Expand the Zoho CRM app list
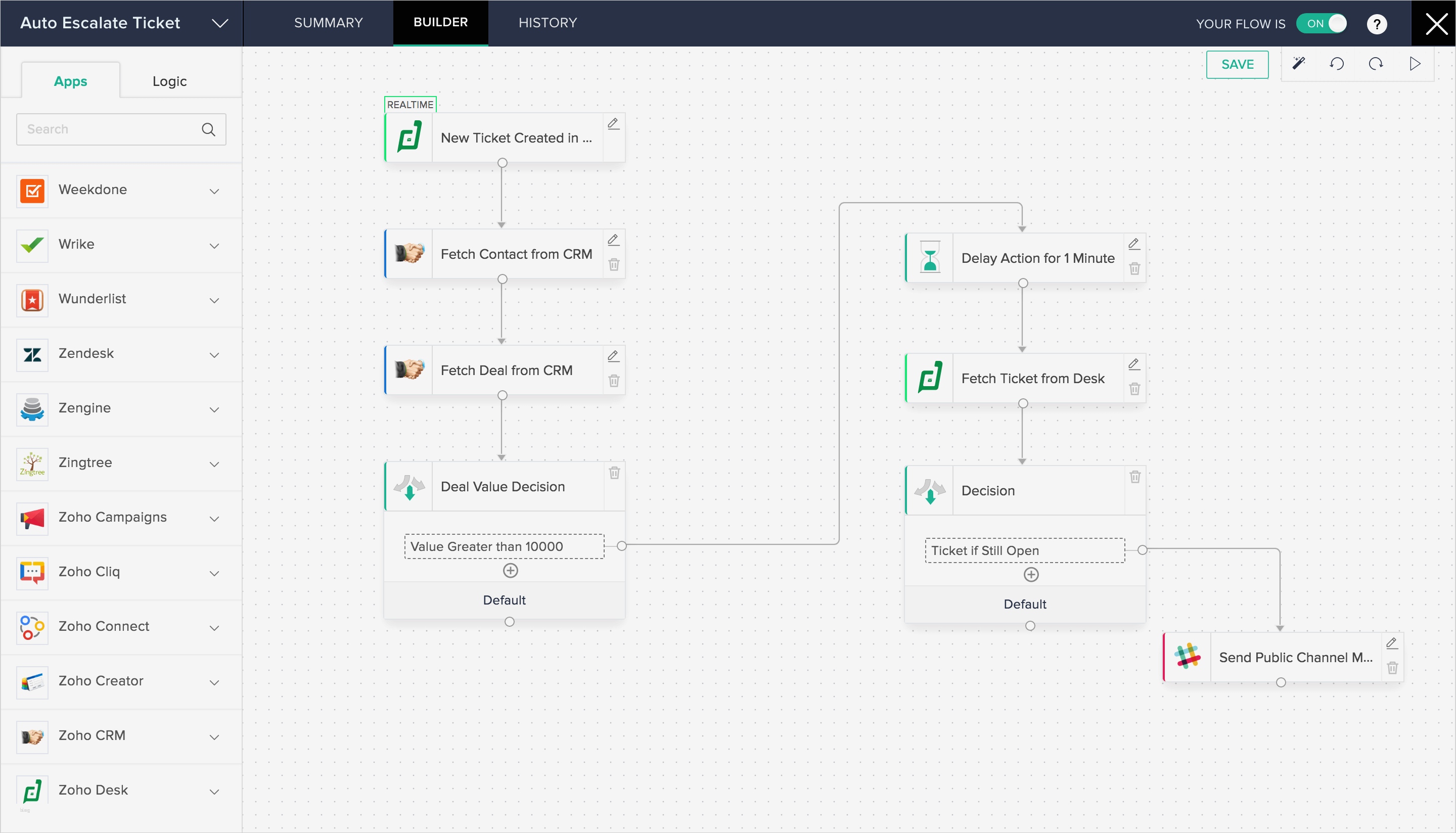Viewport: 1456px width, 833px height. click(214, 736)
